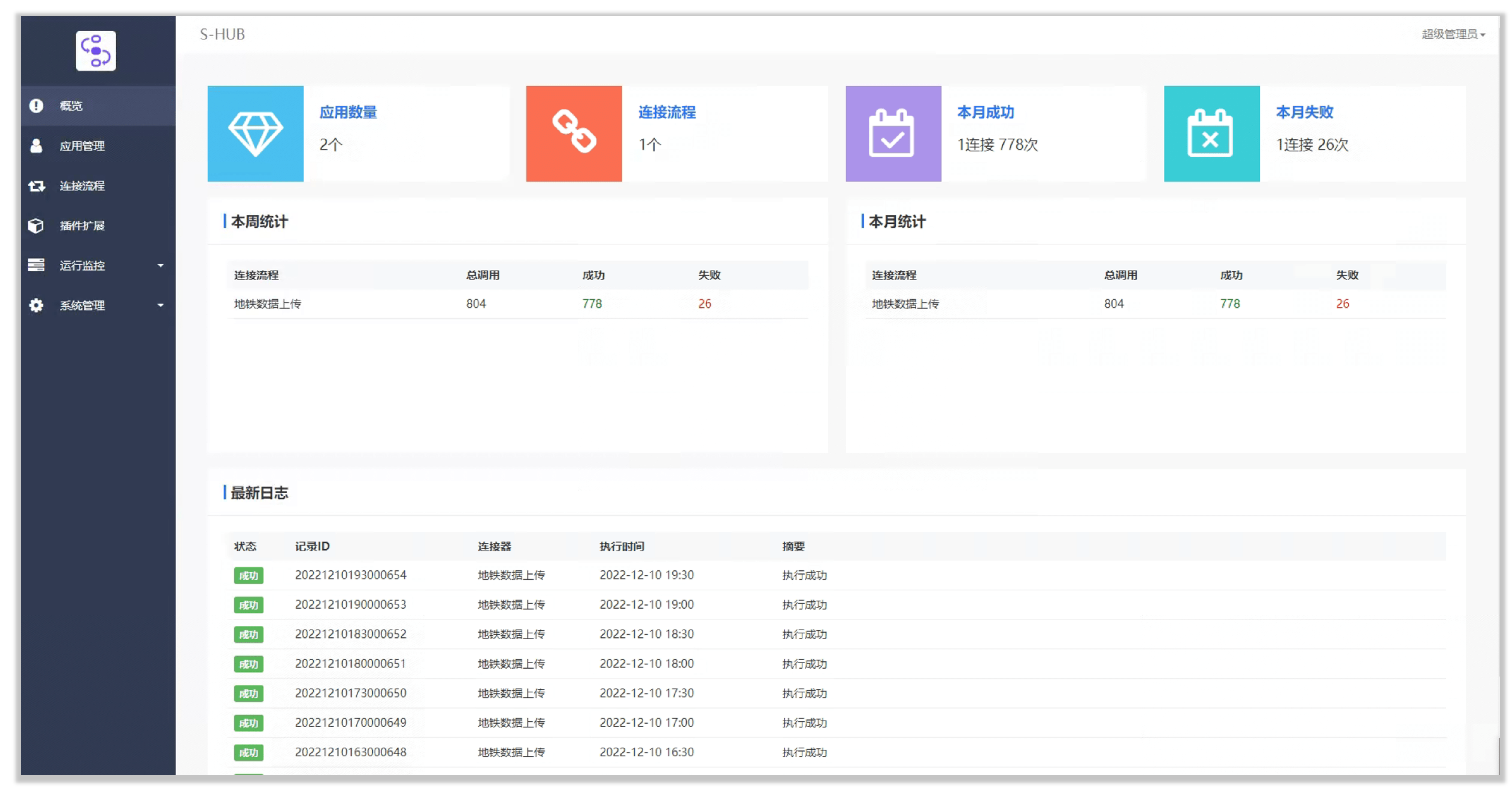The height and width of the screenshot is (787, 1512).
Task: Click record ID 20221210190000653
Action: 350,605
